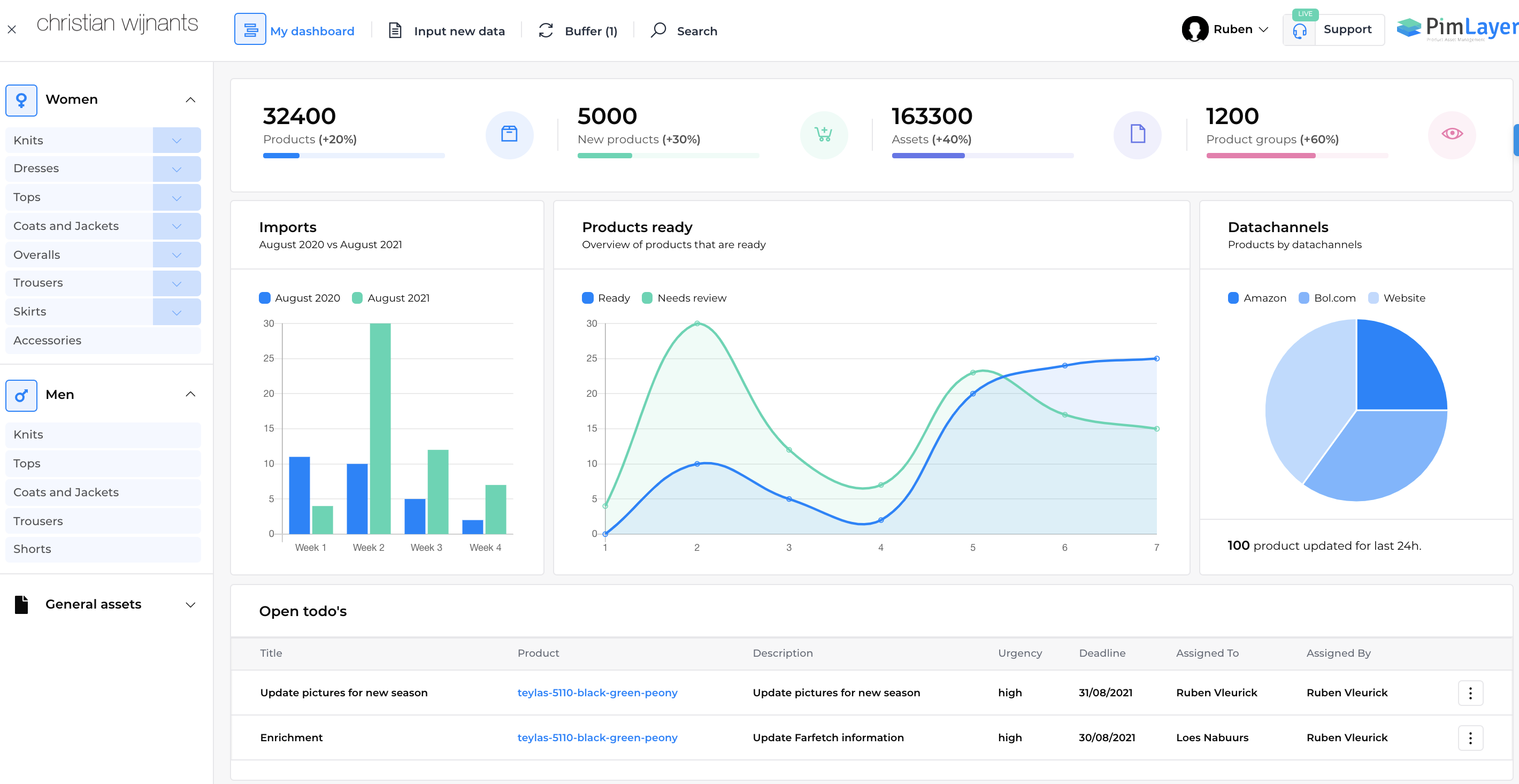Viewport: 1519px width, 784px height.
Task: Click the New products cart icon
Action: click(823, 134)
